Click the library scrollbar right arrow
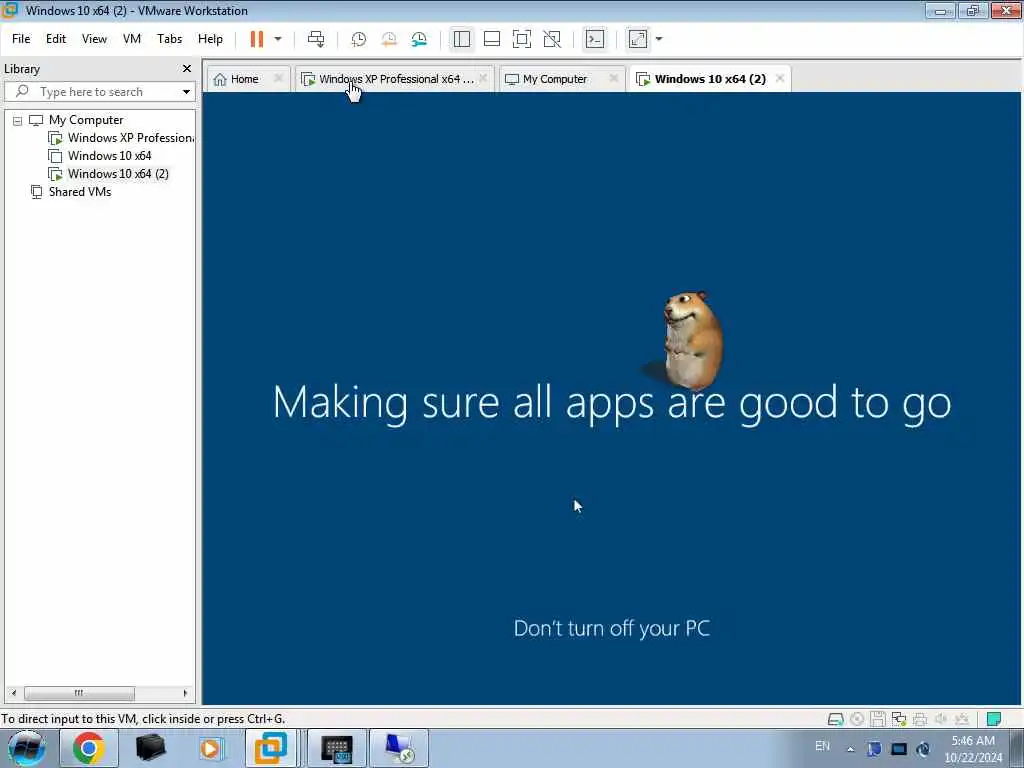 [185, 693]
